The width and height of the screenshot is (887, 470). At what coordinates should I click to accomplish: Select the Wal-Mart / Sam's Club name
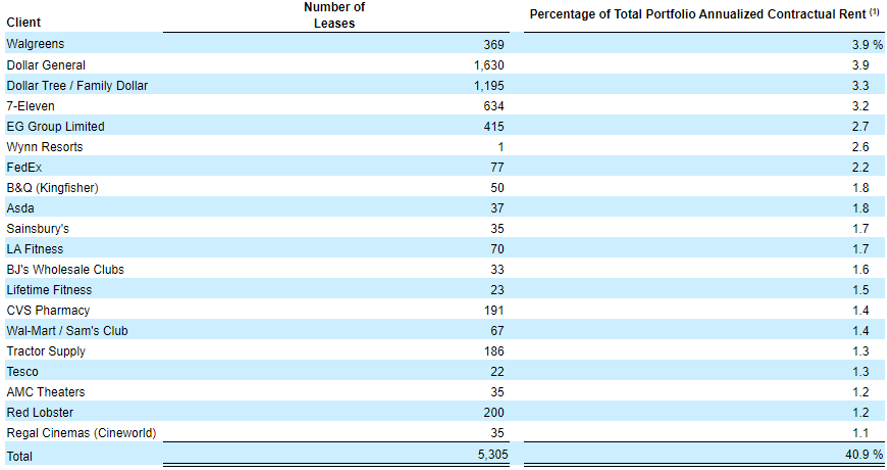pyautogui.click(x=67, y=330)
